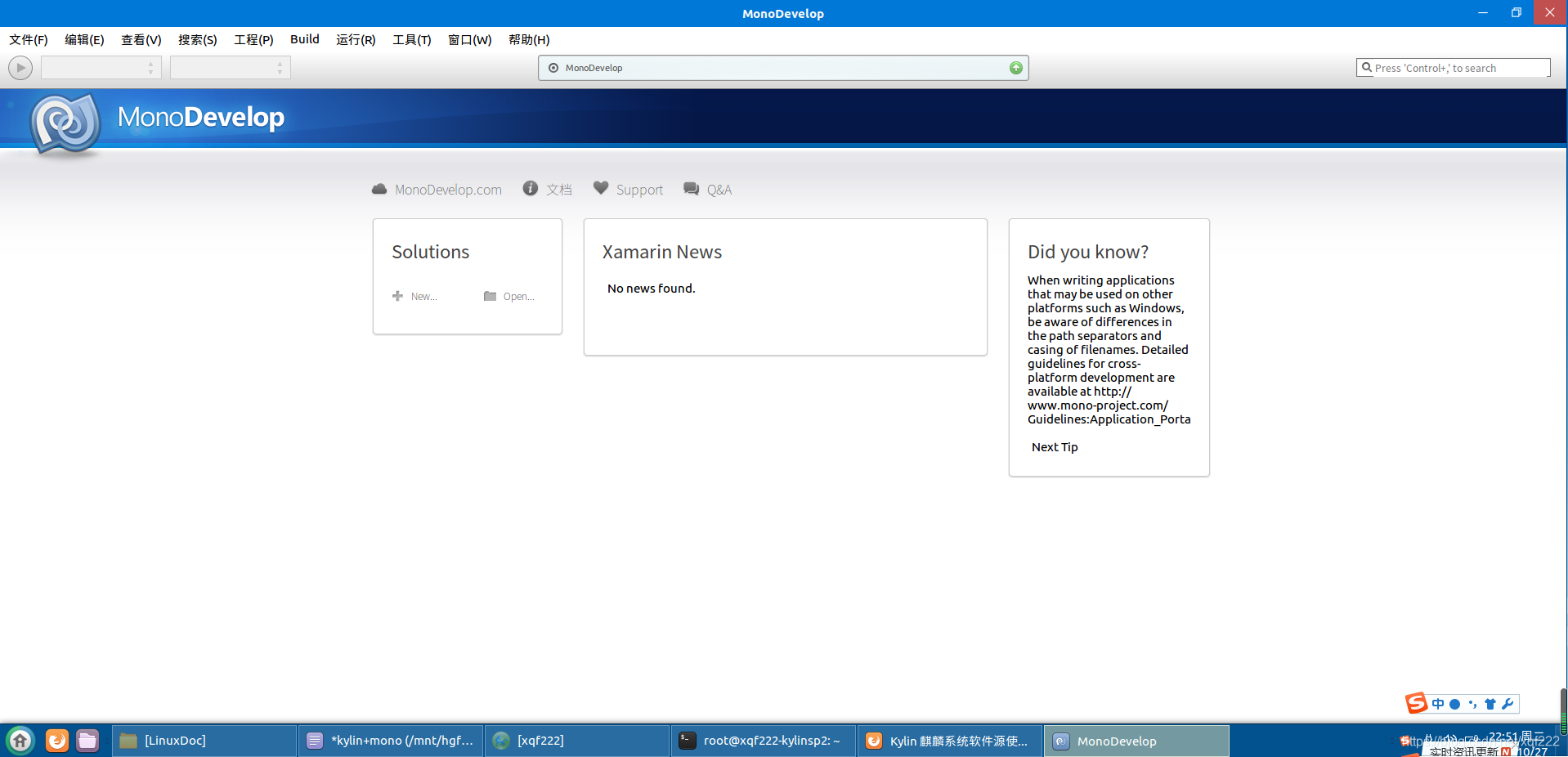The width and height of the screenshot is (1568, 757).
Task: Click the heart icon beside Support
Action: [x=601, y=188]
